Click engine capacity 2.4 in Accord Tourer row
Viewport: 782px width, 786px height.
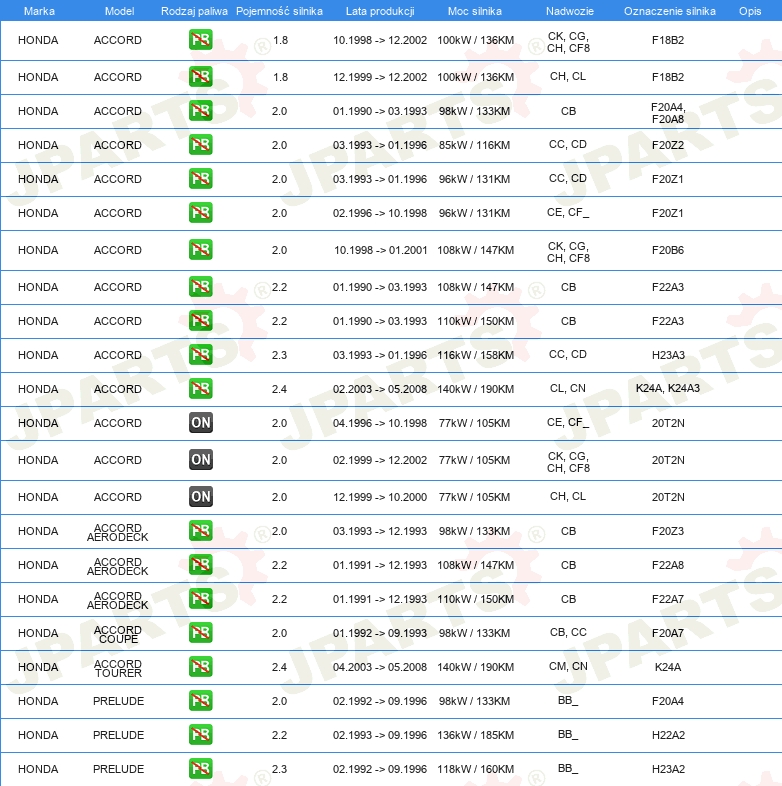pyautogui.click(x=279, y=667)
